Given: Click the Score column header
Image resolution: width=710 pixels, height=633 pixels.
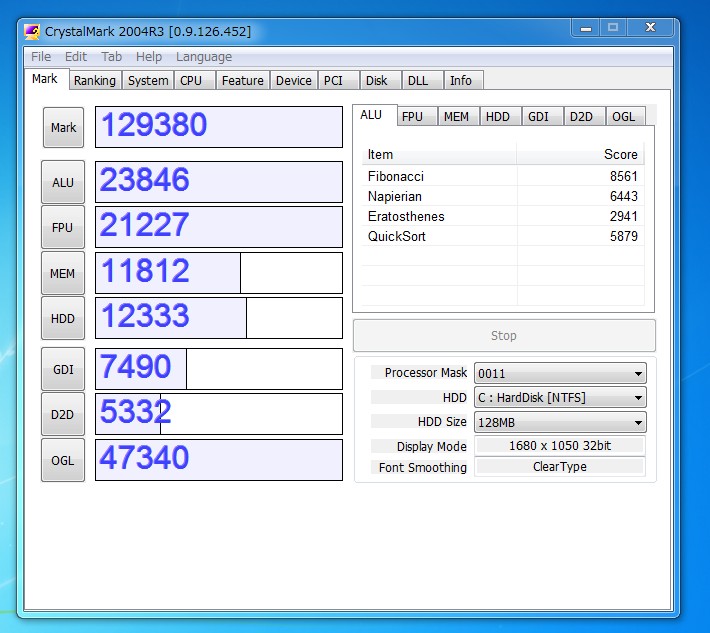Looking at the screenshot, I should [x=580, y=154].
